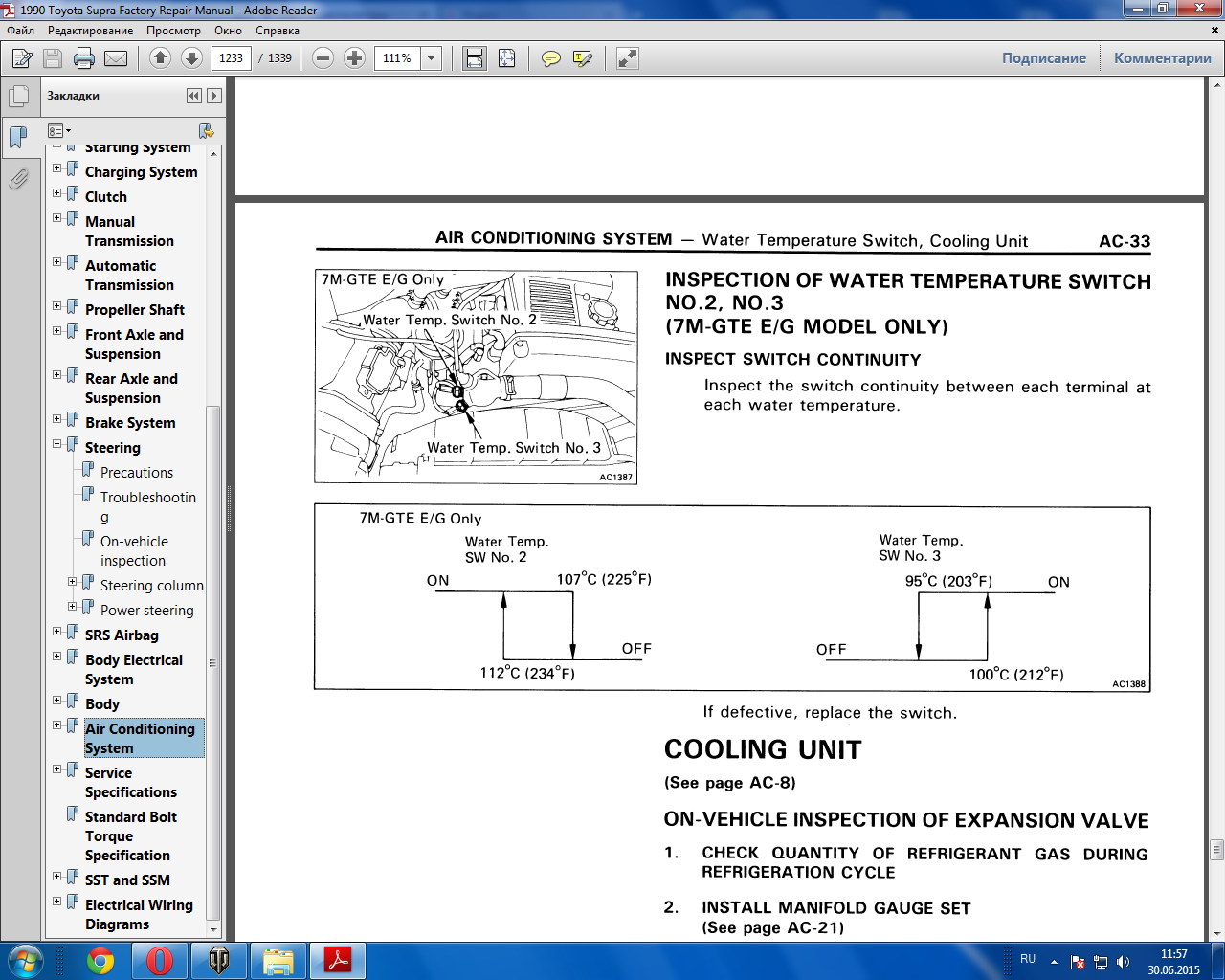The width and height of the screenshot is (1225, 980).
Task: Open Подписание pane
Action: point(1044,58)
